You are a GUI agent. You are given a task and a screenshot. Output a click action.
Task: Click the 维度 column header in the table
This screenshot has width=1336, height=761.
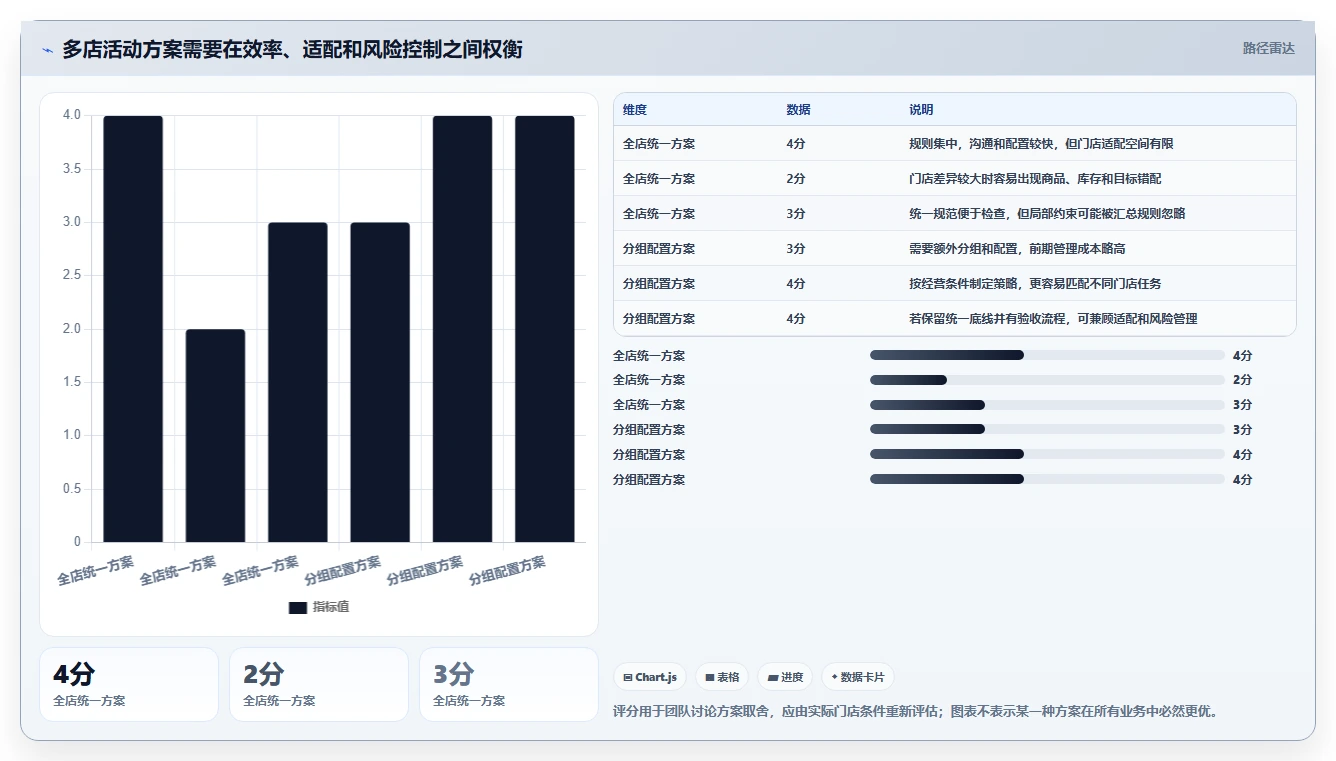[635, 110]
